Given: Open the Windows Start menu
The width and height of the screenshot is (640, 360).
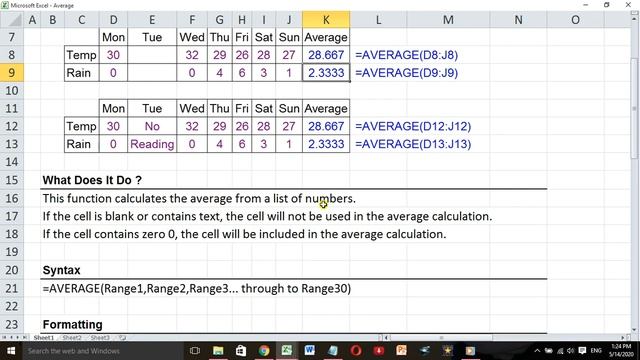Looking at the screenshot, I should pos(11,351).
